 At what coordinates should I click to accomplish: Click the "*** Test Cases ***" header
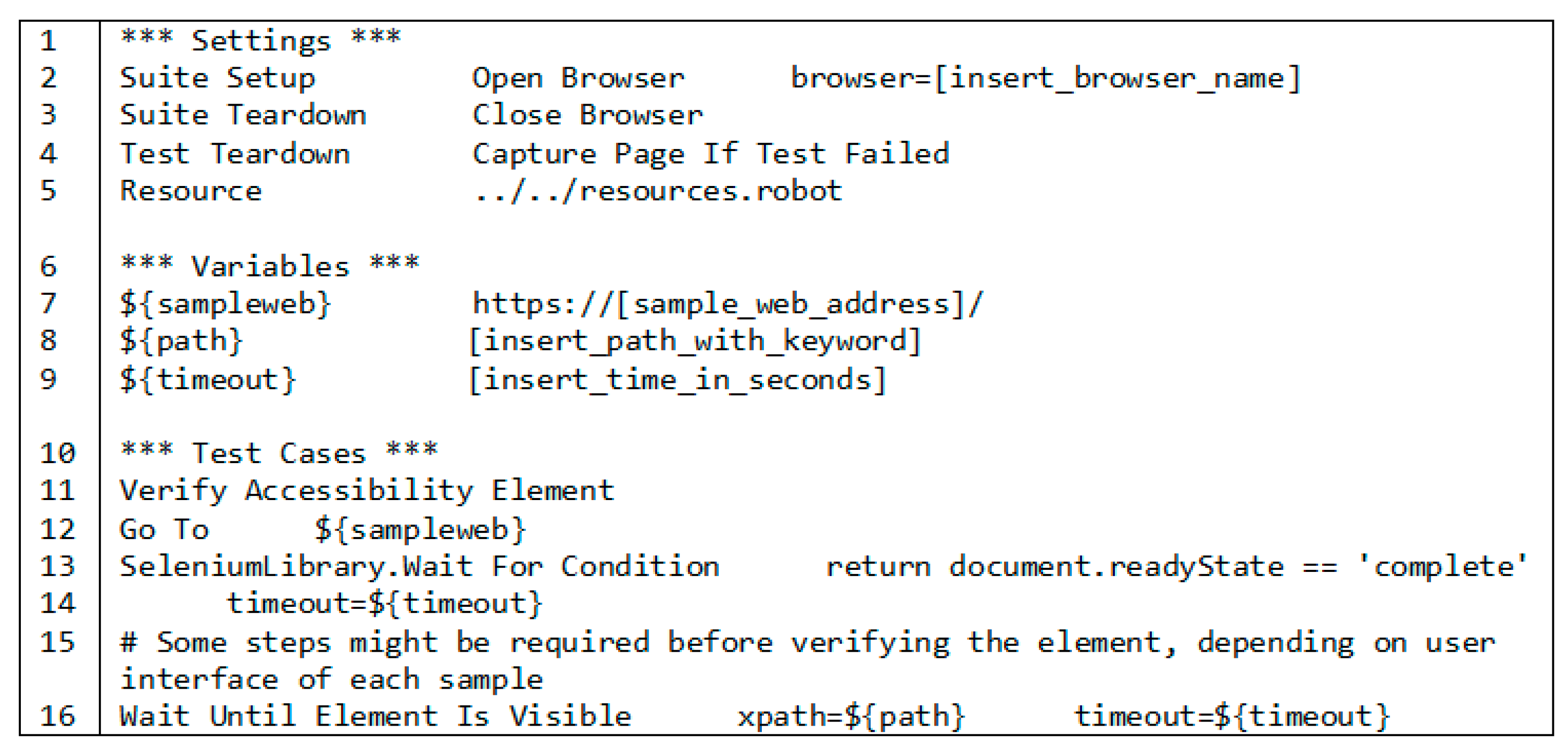coord(279,453)
